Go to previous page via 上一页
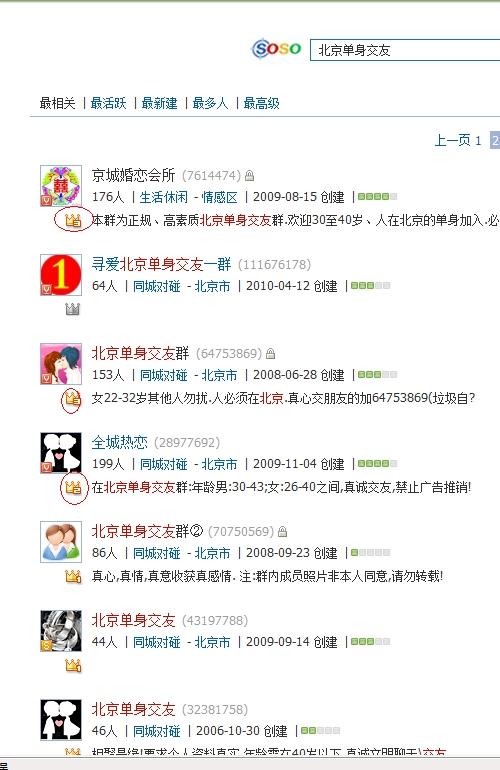Screen dimensions: 500x770 coord(452,140)
